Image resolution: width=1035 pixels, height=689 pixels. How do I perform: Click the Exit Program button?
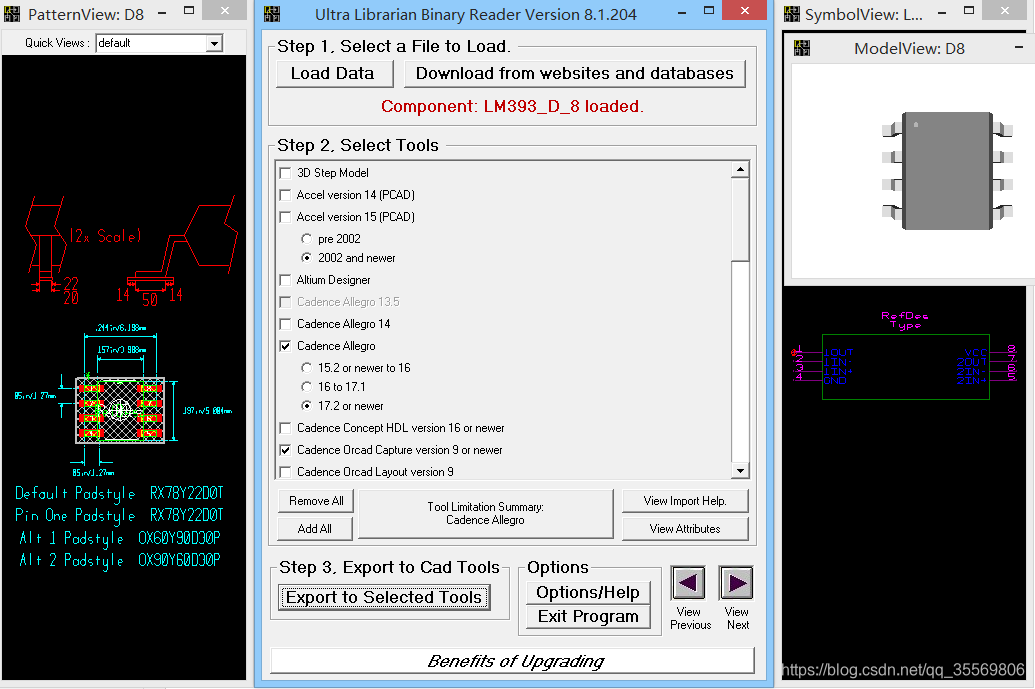588,616
